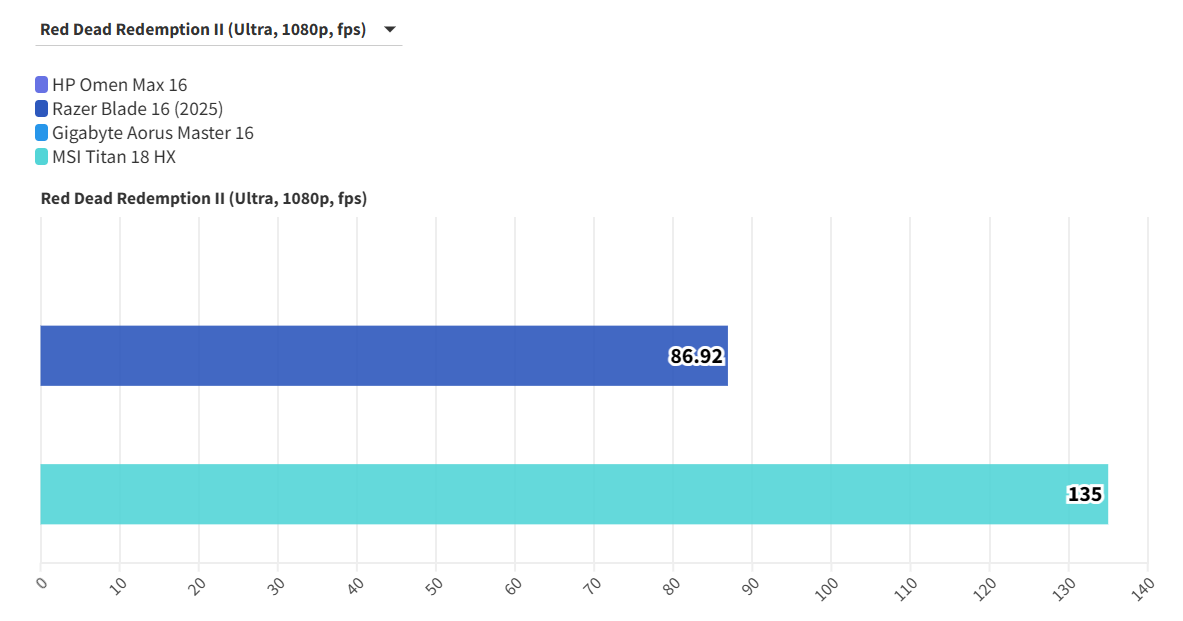
Task: Click the 86.92 value label
Action: tap(696, 356)
